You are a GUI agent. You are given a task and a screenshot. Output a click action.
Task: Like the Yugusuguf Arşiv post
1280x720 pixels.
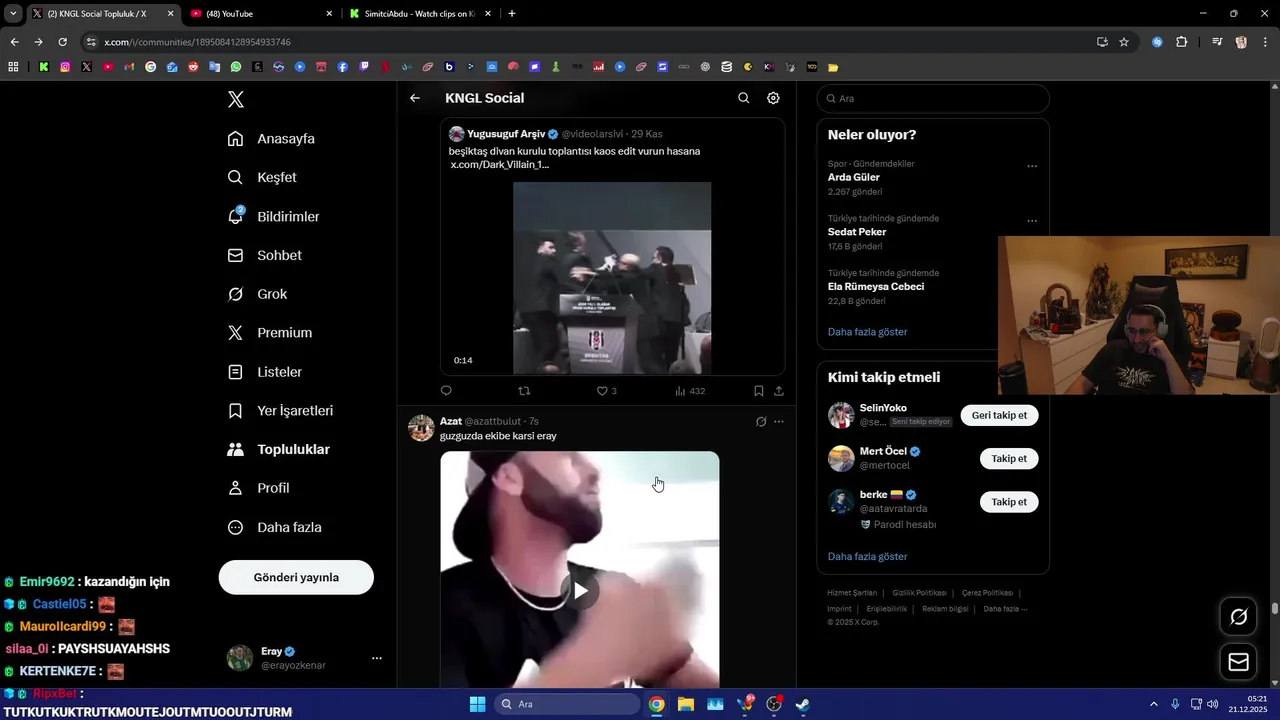coord(606,391)
